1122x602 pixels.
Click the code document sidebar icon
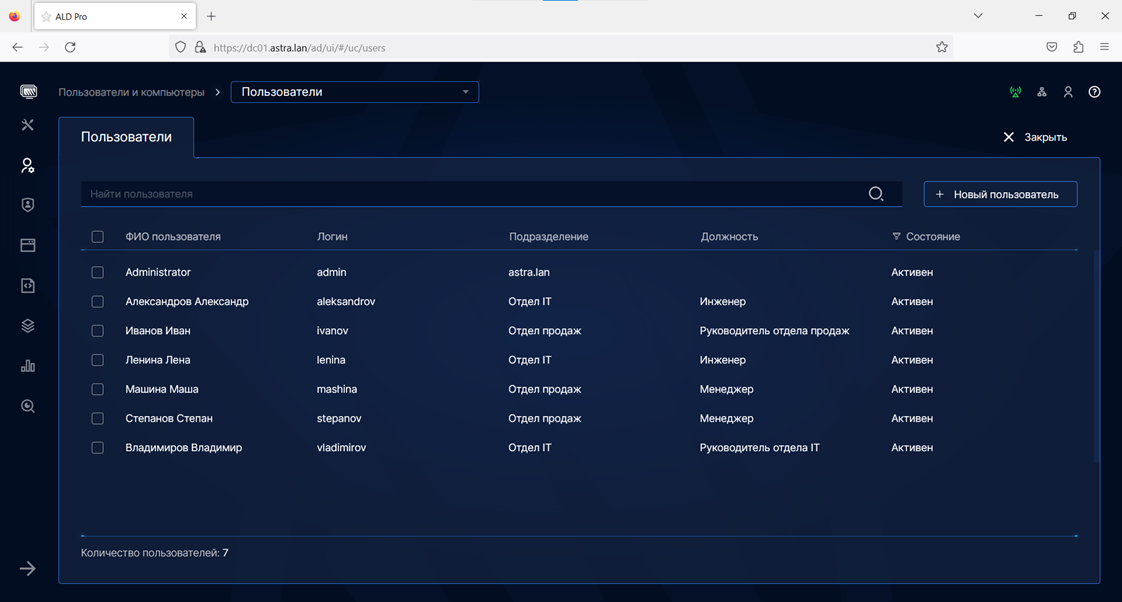coord(28,286)
